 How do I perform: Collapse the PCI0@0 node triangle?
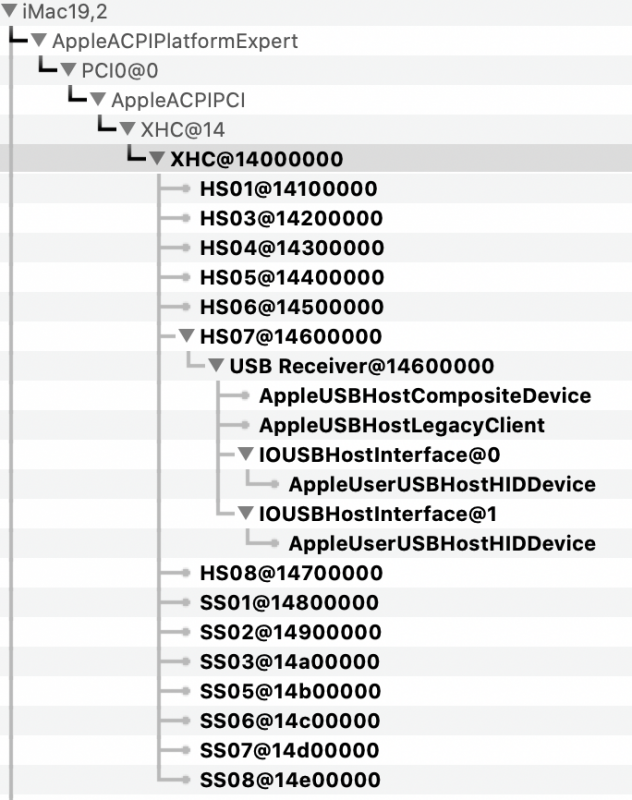(x=68, y=71)
